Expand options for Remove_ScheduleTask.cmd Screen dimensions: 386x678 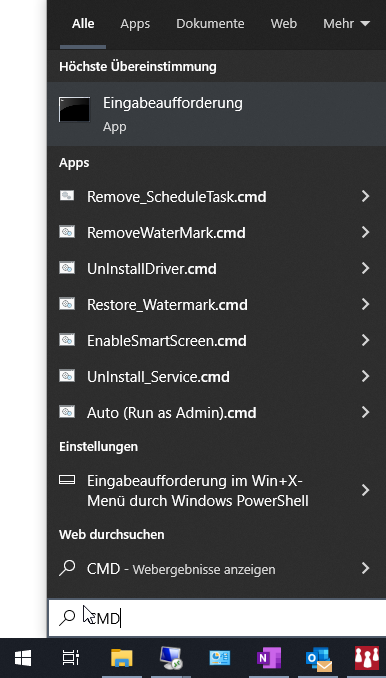366,196
